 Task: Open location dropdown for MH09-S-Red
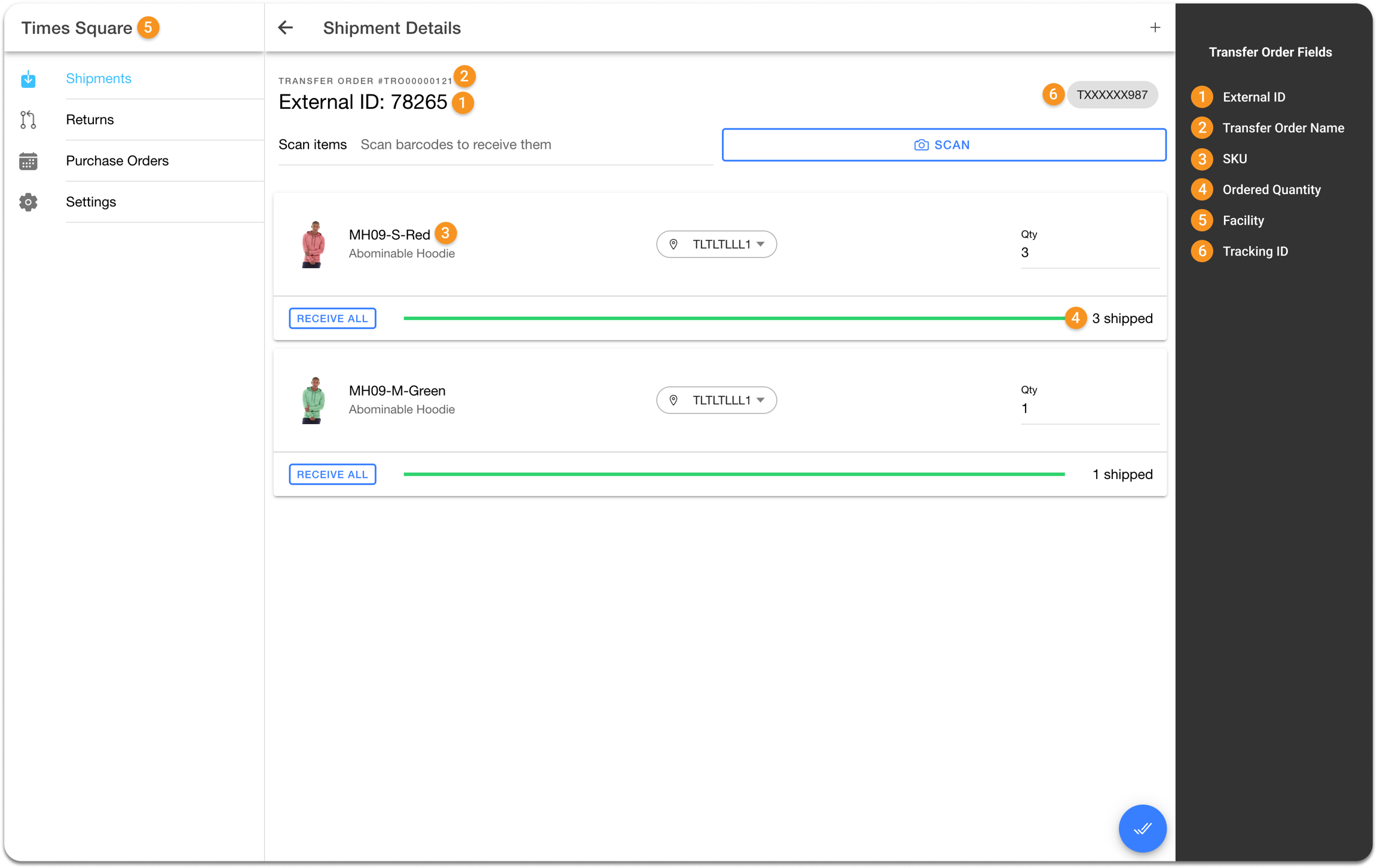point(716,244)
